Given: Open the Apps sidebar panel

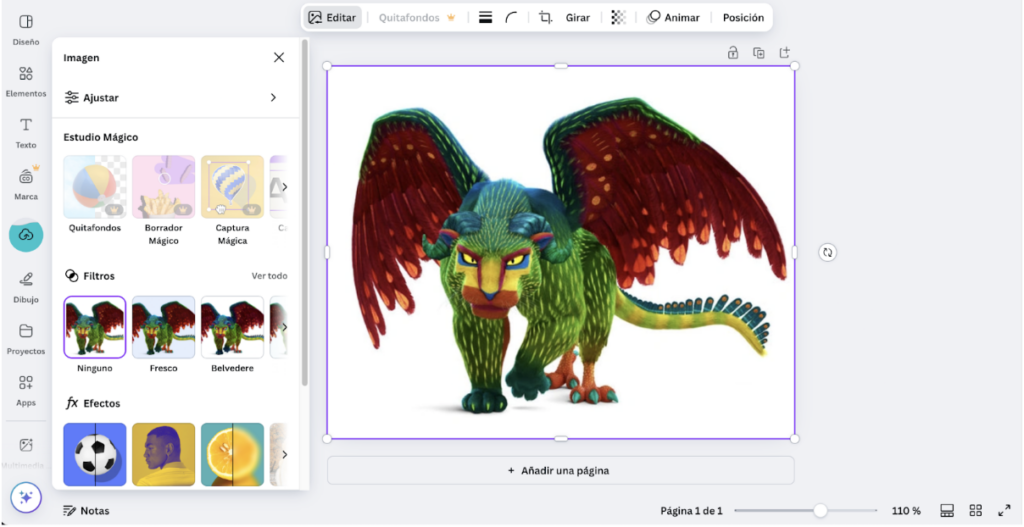Looking at the screenshot, I should click(x=25, y=391).
